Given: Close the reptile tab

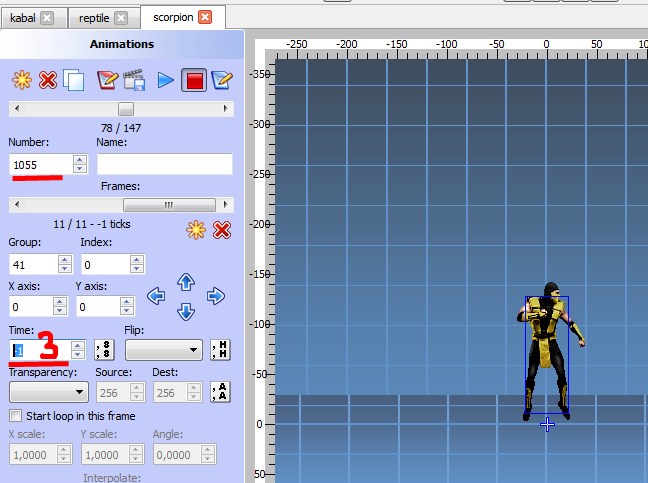Looking at the screenshot, I should click(121, 18).
